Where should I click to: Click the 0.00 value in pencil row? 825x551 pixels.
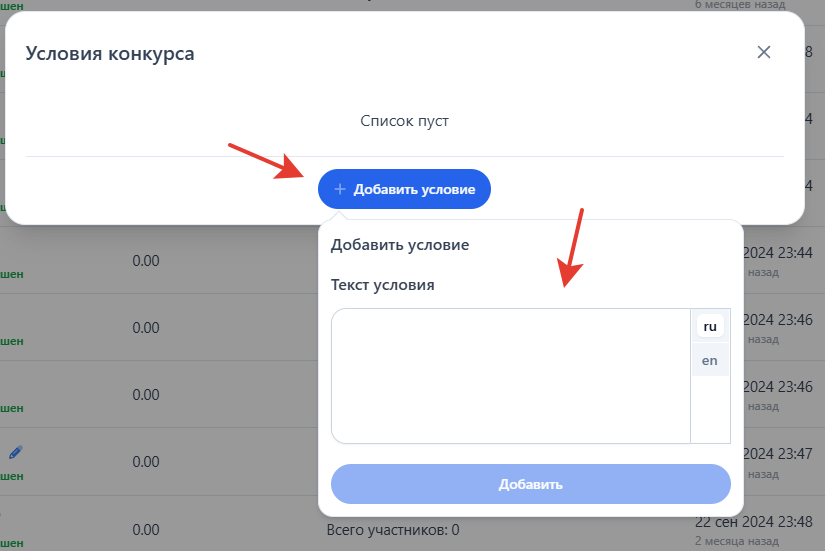tap(146, 462)
